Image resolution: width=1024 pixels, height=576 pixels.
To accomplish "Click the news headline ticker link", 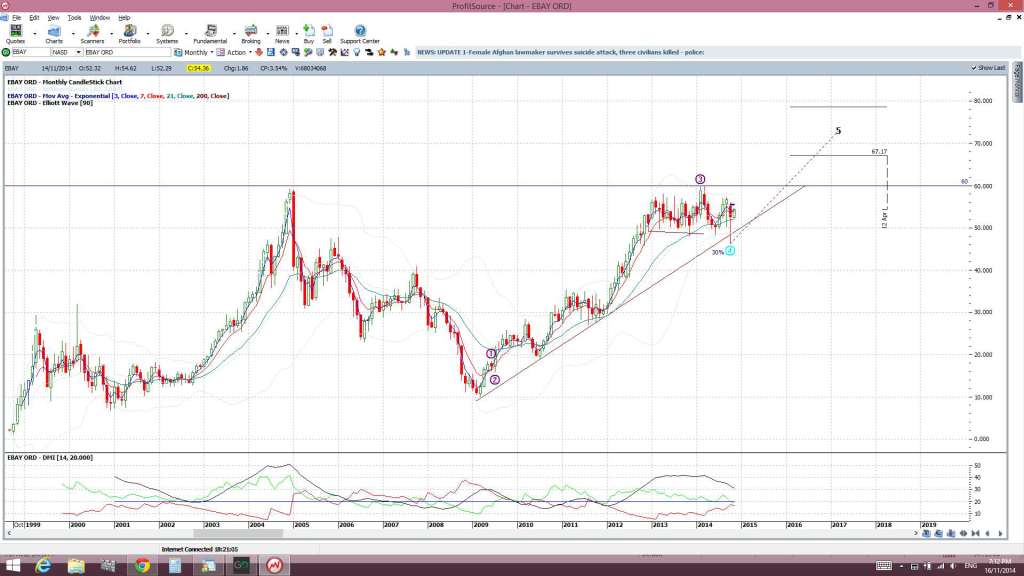I will pyautogui.click(x=560, y=52).
